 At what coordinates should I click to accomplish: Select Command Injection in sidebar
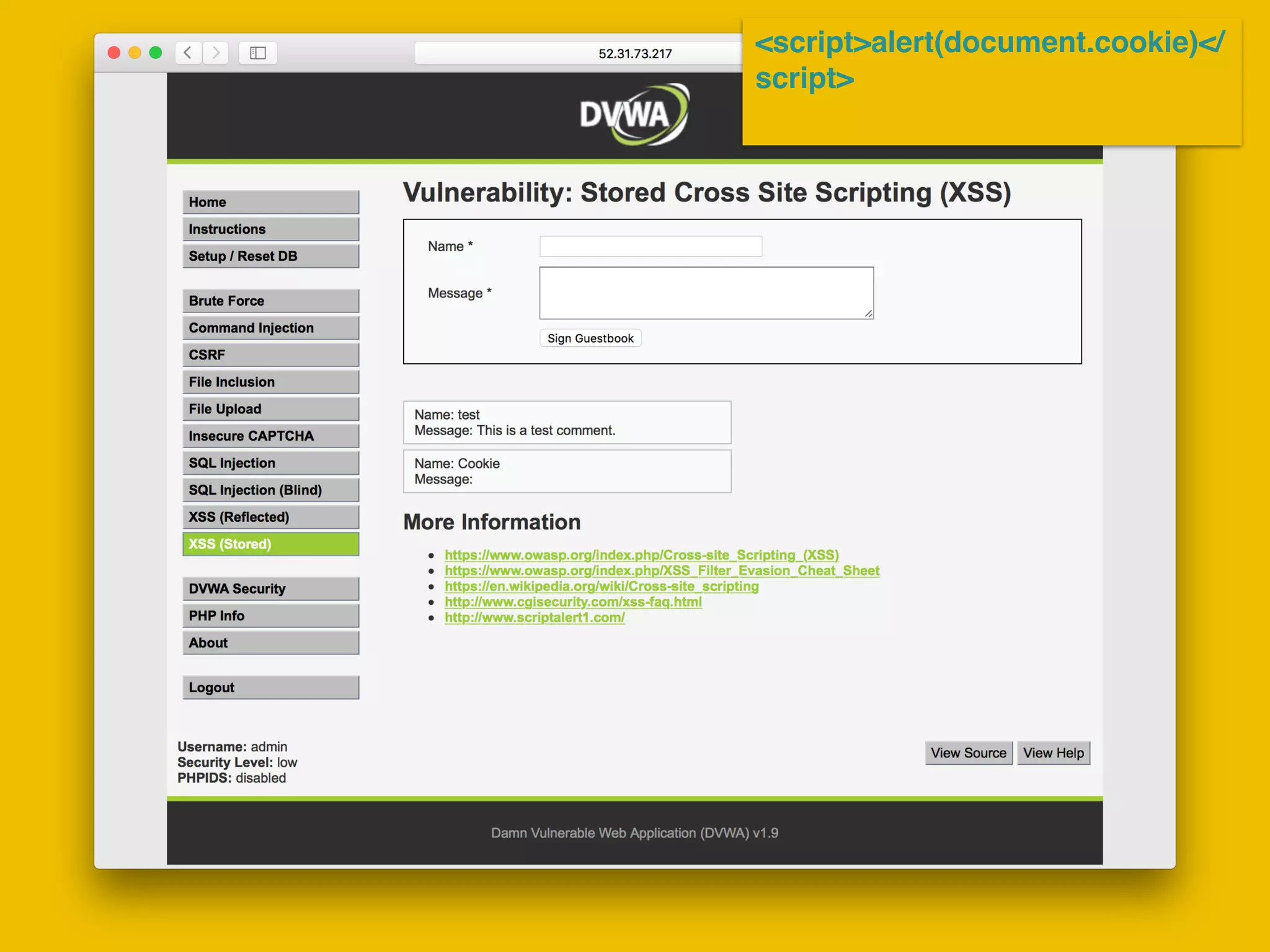270,328
